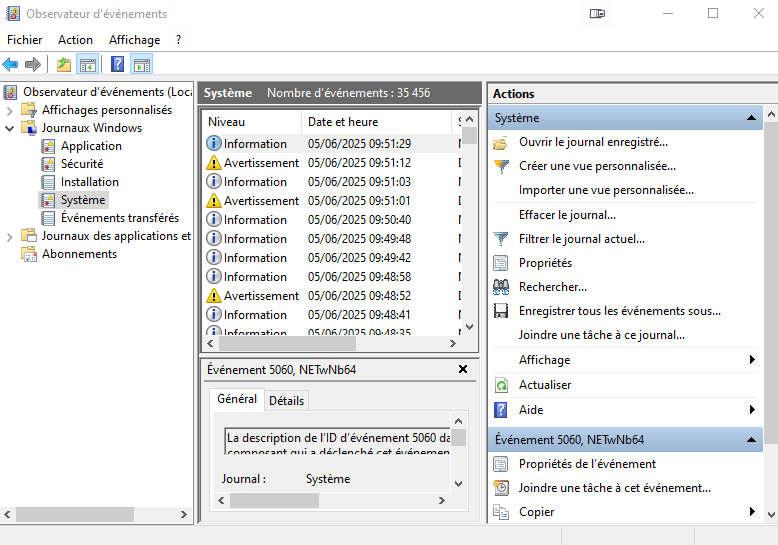Click the back arrow in the toolbar

click(x=10, y=65)
